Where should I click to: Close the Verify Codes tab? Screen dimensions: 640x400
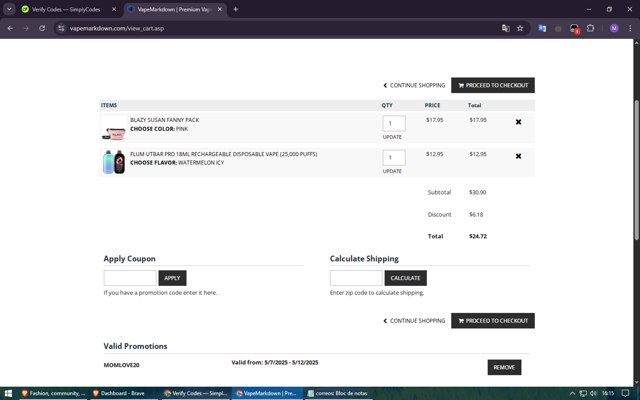coord(114,9)
